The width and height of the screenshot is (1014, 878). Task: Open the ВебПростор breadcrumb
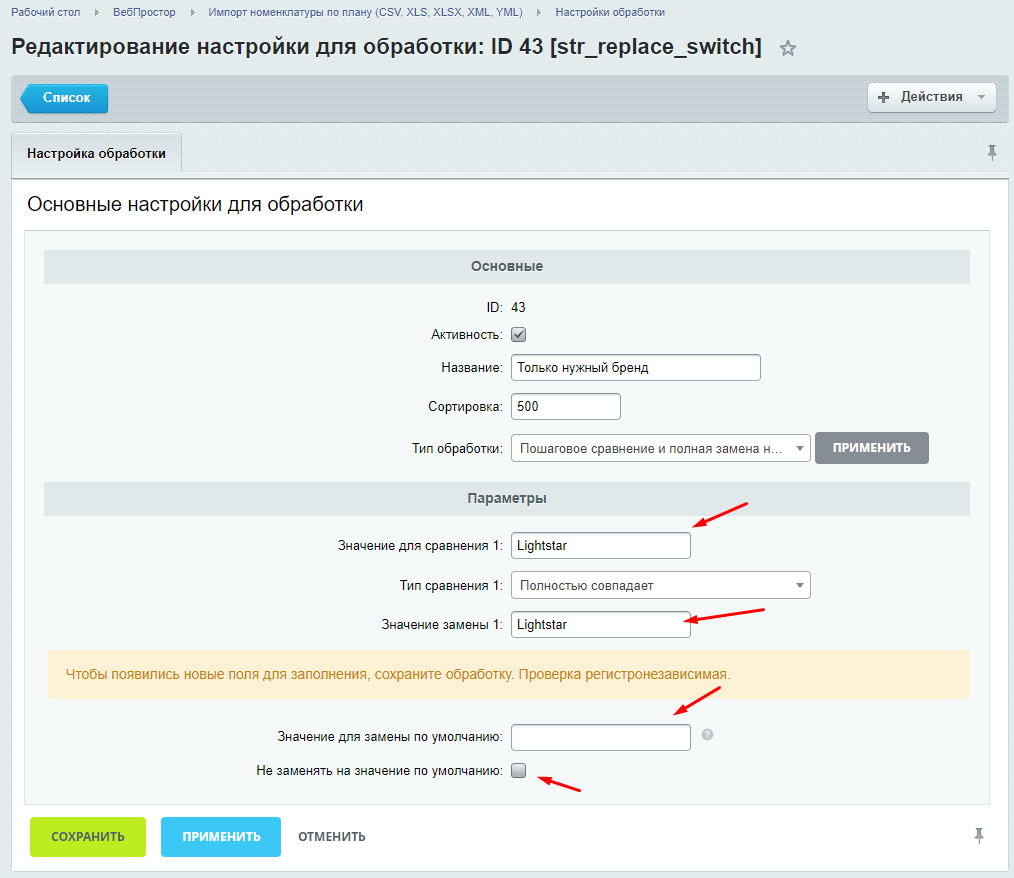coord(144,12)
